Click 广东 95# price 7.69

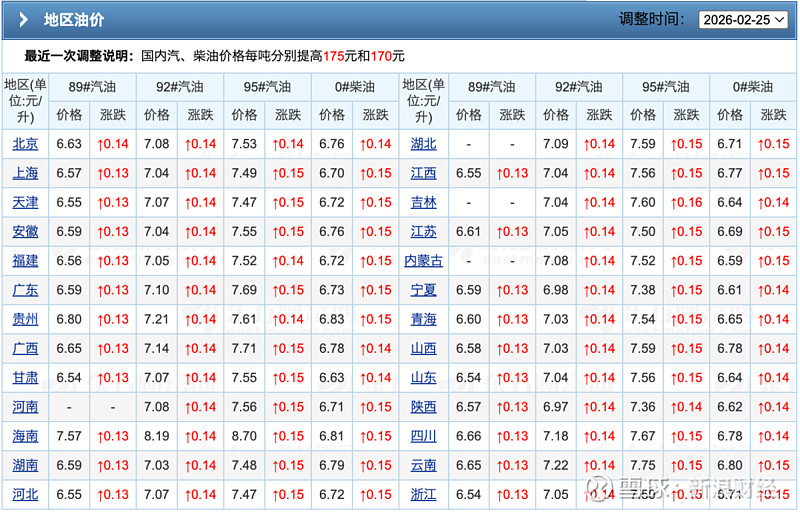tap(244, 290)
